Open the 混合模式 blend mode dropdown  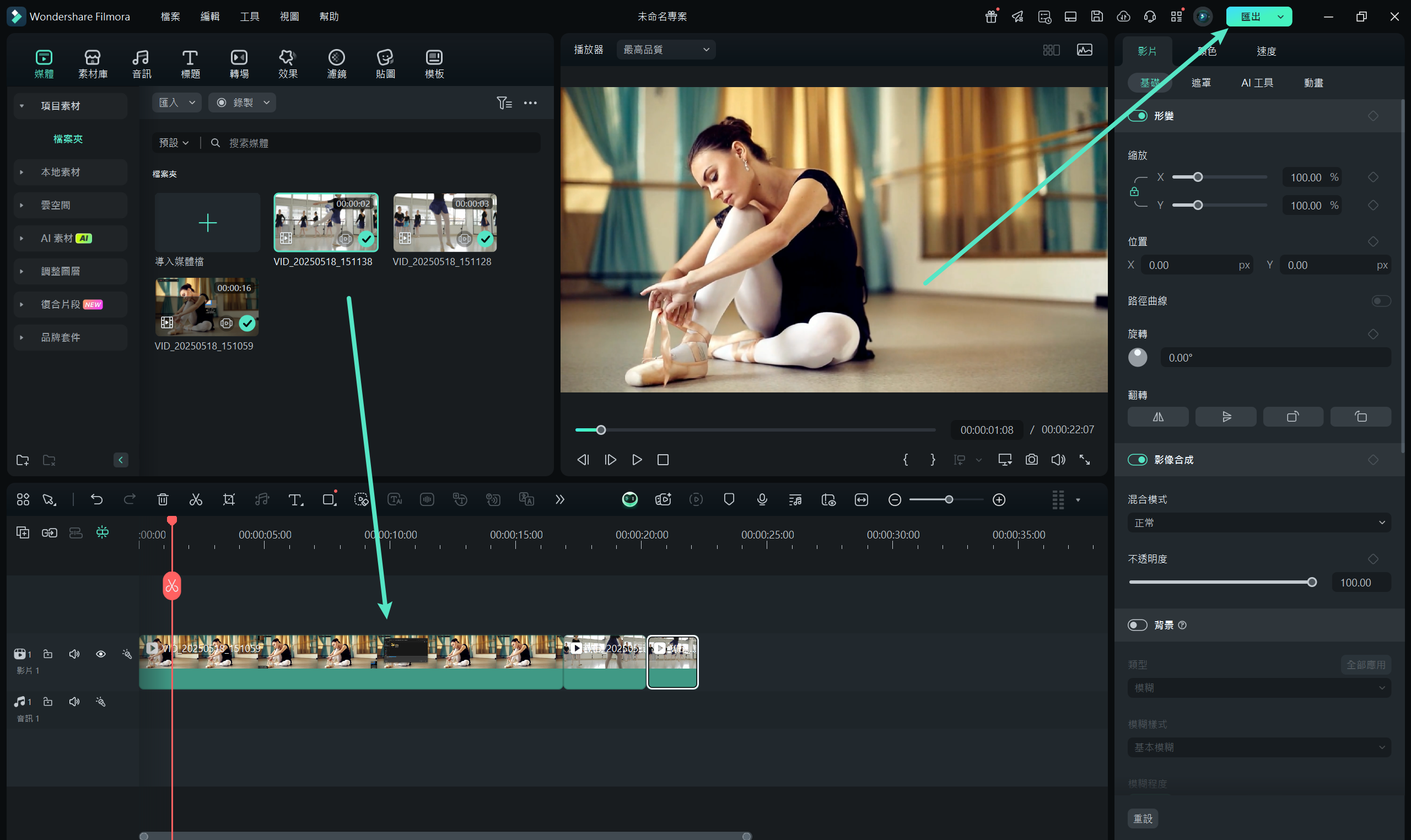1259,523
